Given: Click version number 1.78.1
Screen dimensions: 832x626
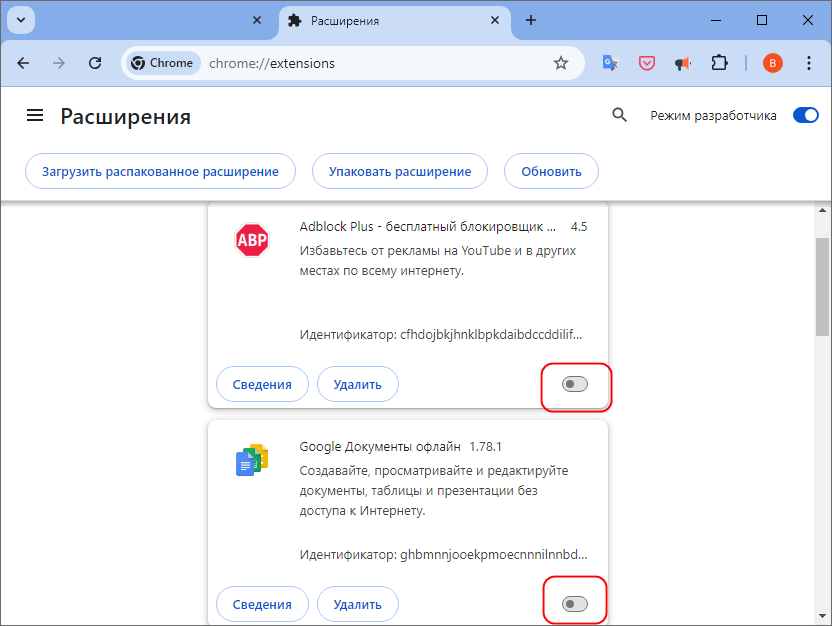Looking at the screenshot, I should click(x=486, y=447).
